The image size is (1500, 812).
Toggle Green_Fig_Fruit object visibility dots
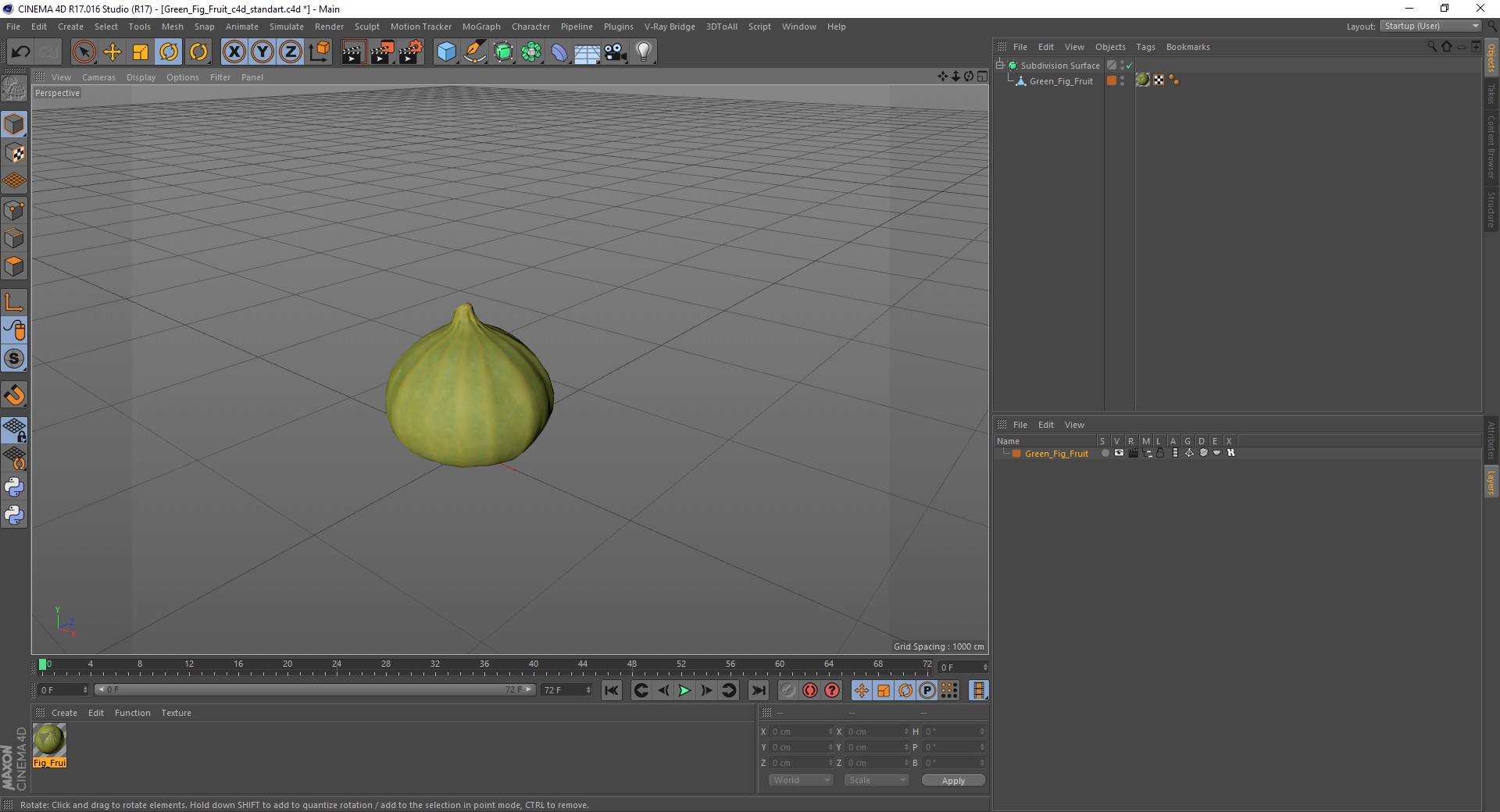coord(1123,81)
